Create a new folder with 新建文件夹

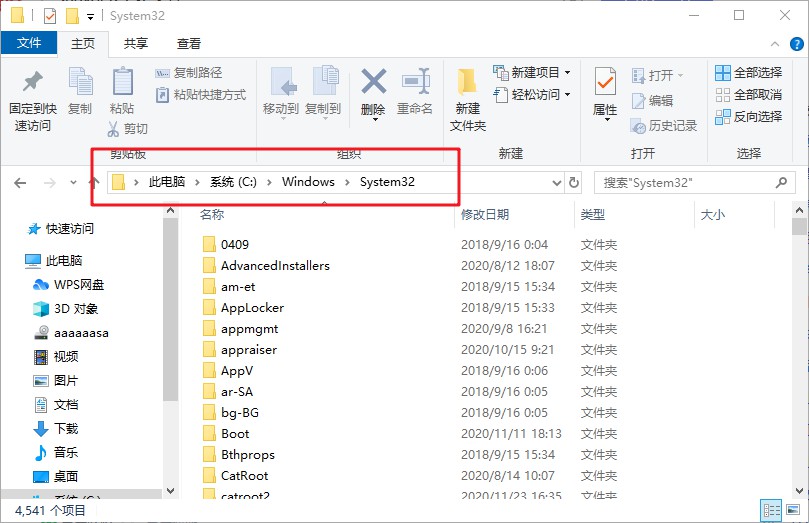(468, 101)
